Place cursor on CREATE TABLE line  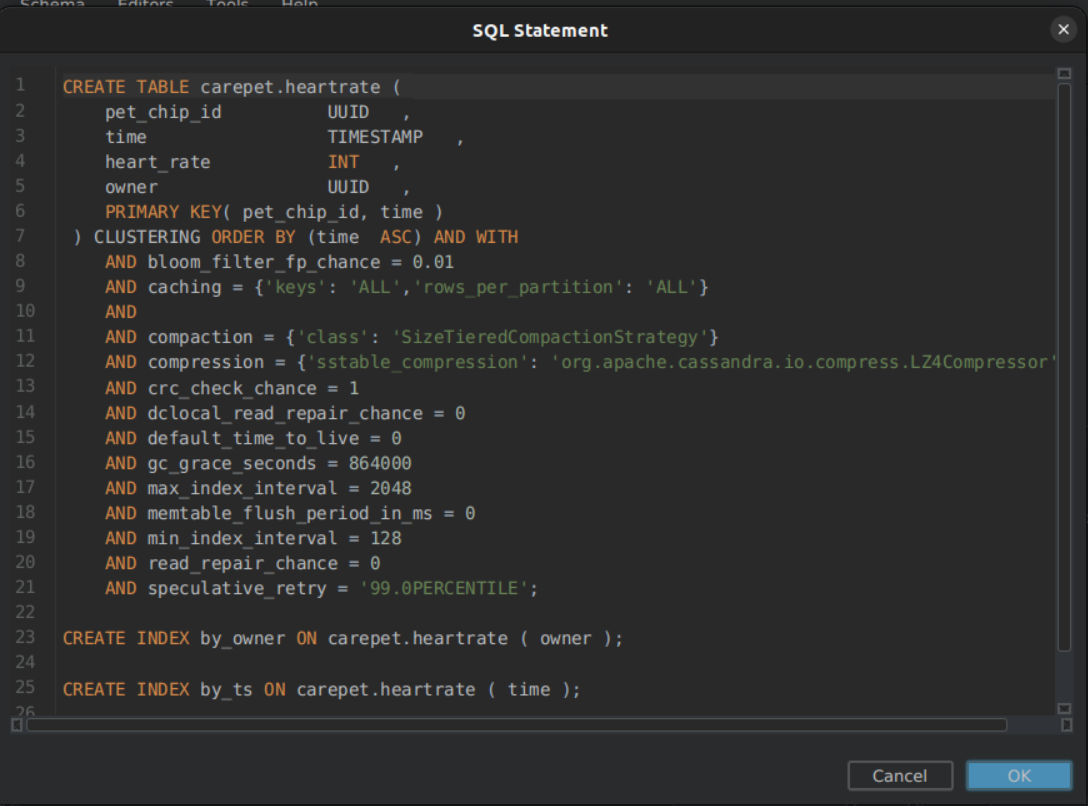point(232,87)
